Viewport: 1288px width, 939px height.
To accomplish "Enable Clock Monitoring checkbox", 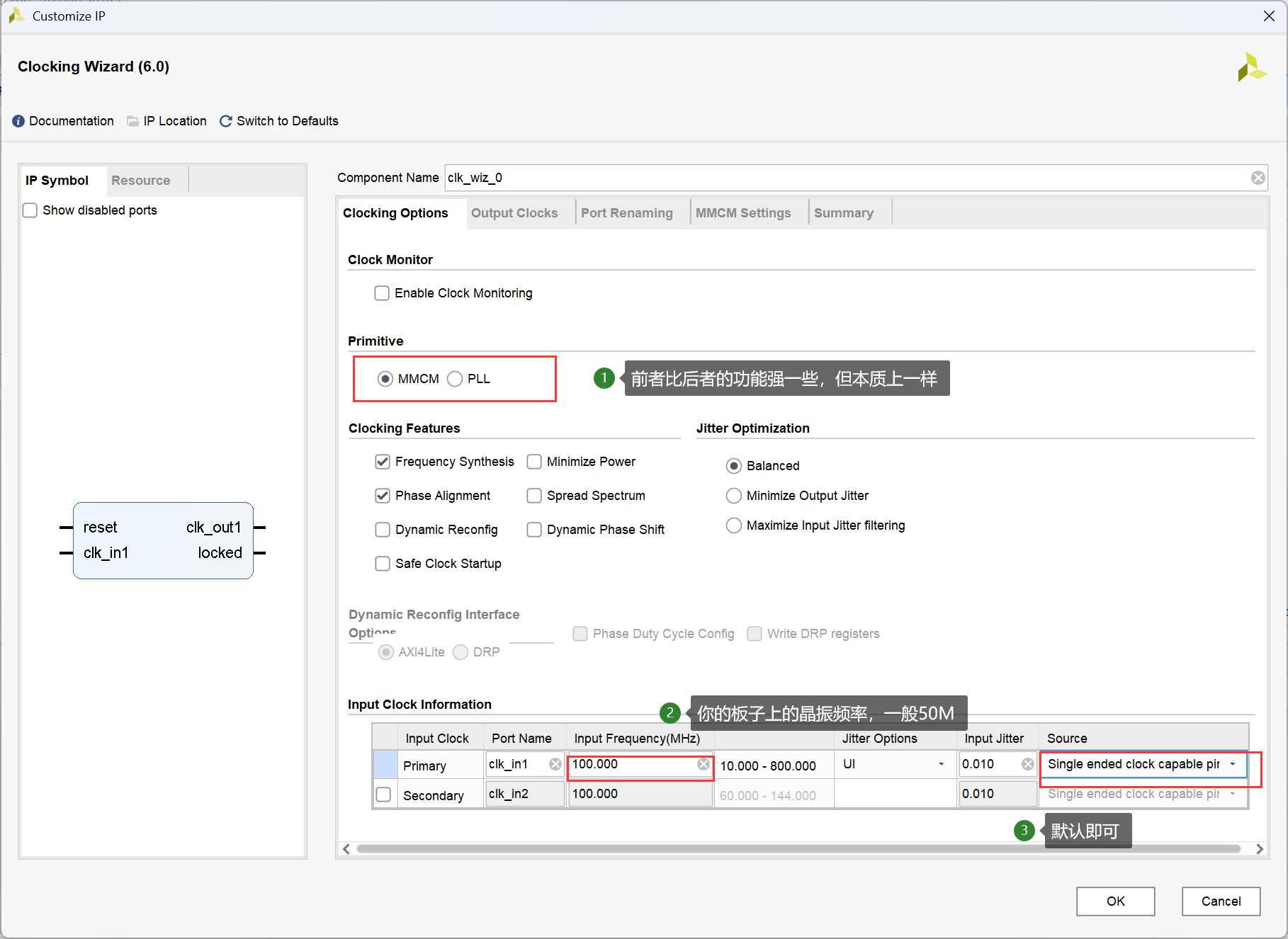I will (382, 293).
